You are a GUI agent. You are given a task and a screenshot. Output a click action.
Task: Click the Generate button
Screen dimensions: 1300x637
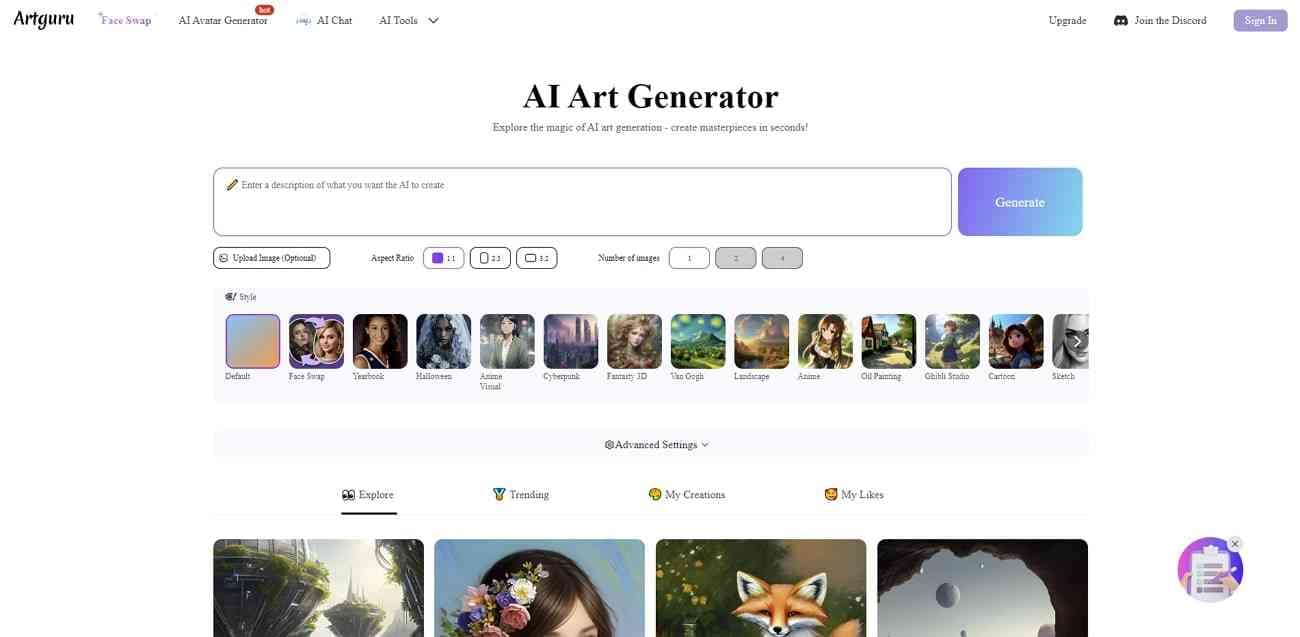tap(1020, 202)
